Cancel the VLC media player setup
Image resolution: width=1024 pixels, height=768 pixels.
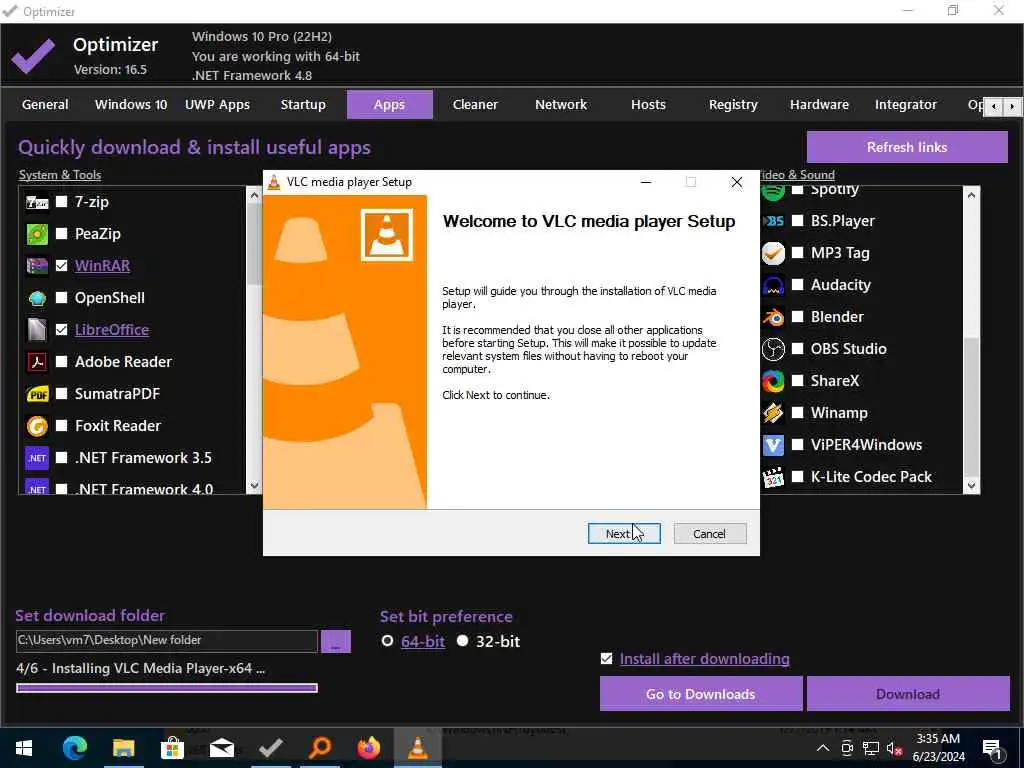[x=710, y=534]
